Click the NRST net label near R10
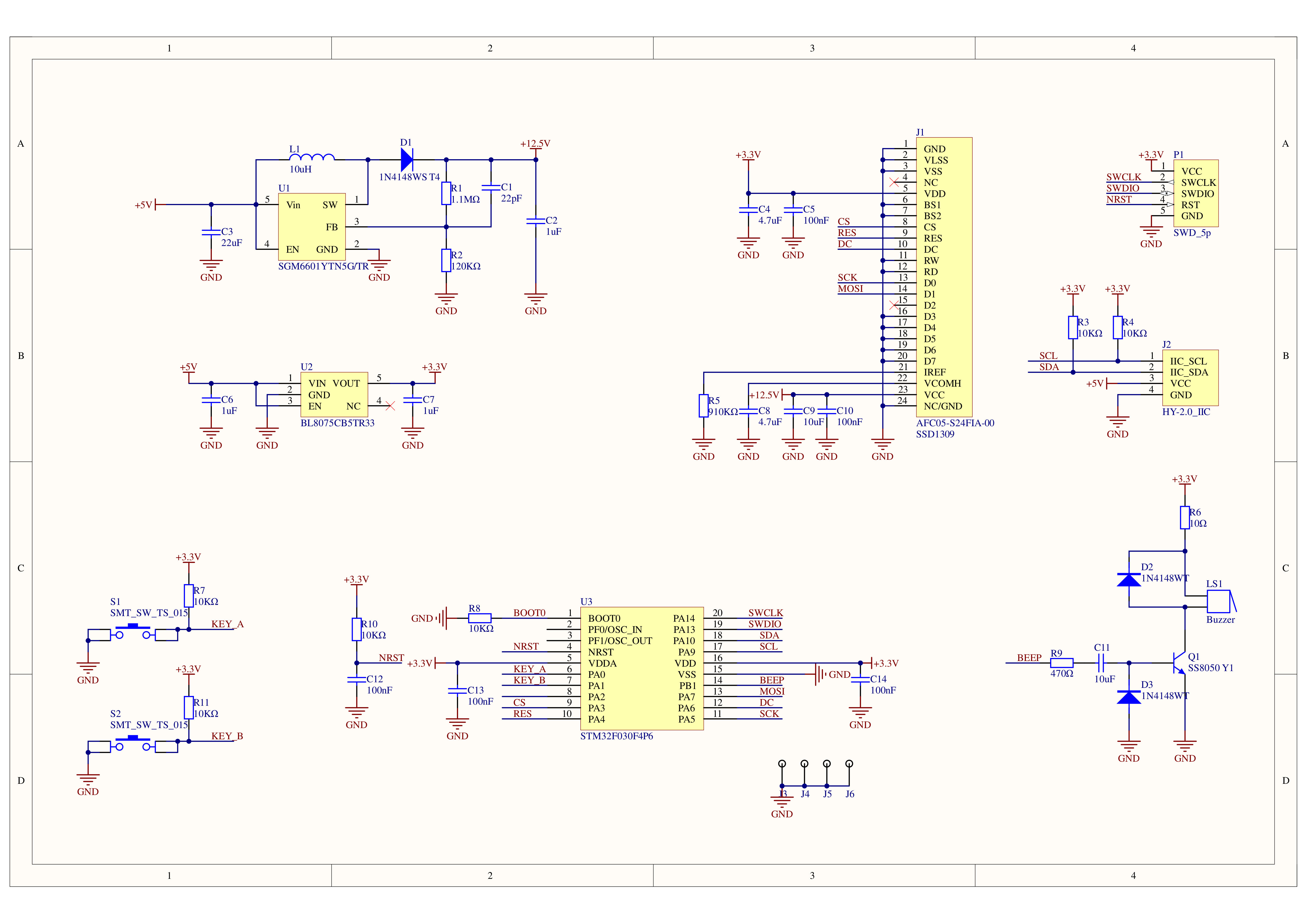This screenshot has width=1308, height=924. tap(391, 658)
